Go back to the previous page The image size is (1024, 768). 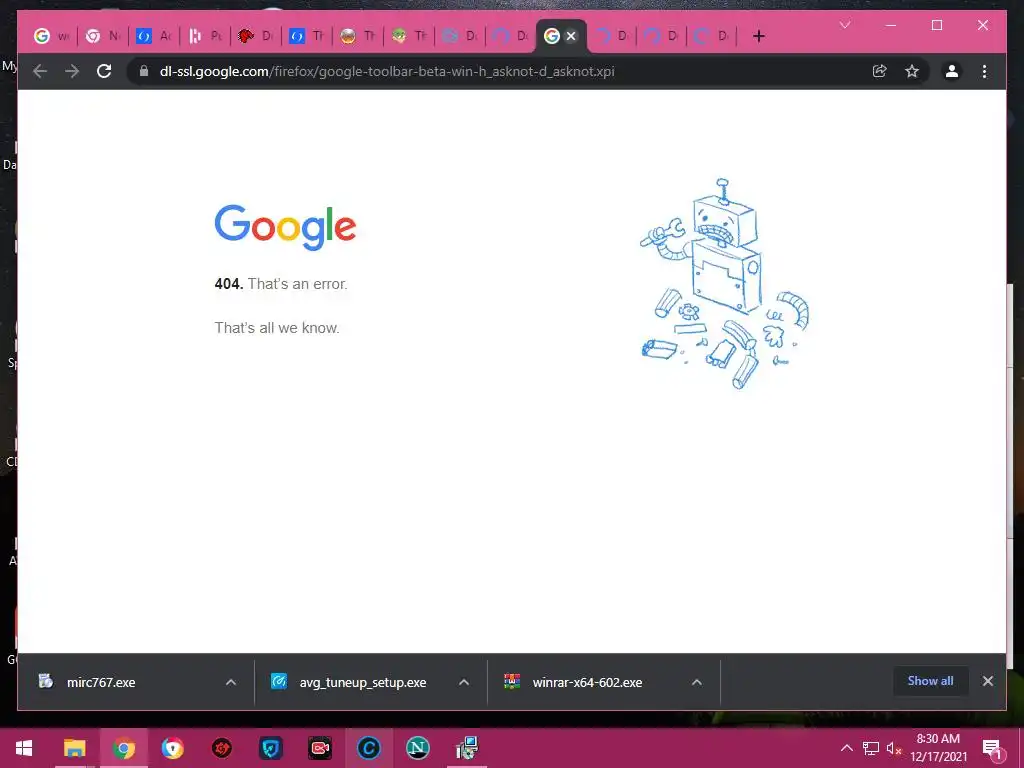click(x=40, y=71)
